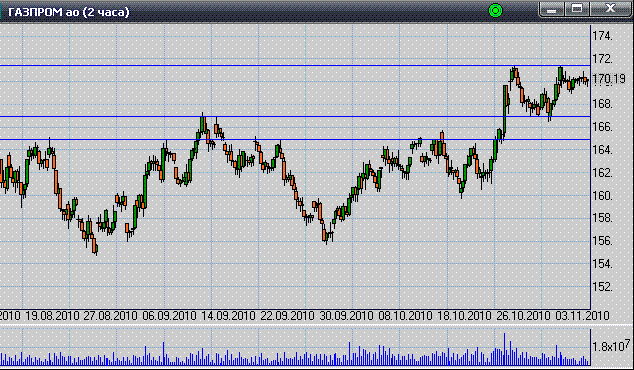
Task: Click the date label 18.10.2010
Action: click(465, 315)
